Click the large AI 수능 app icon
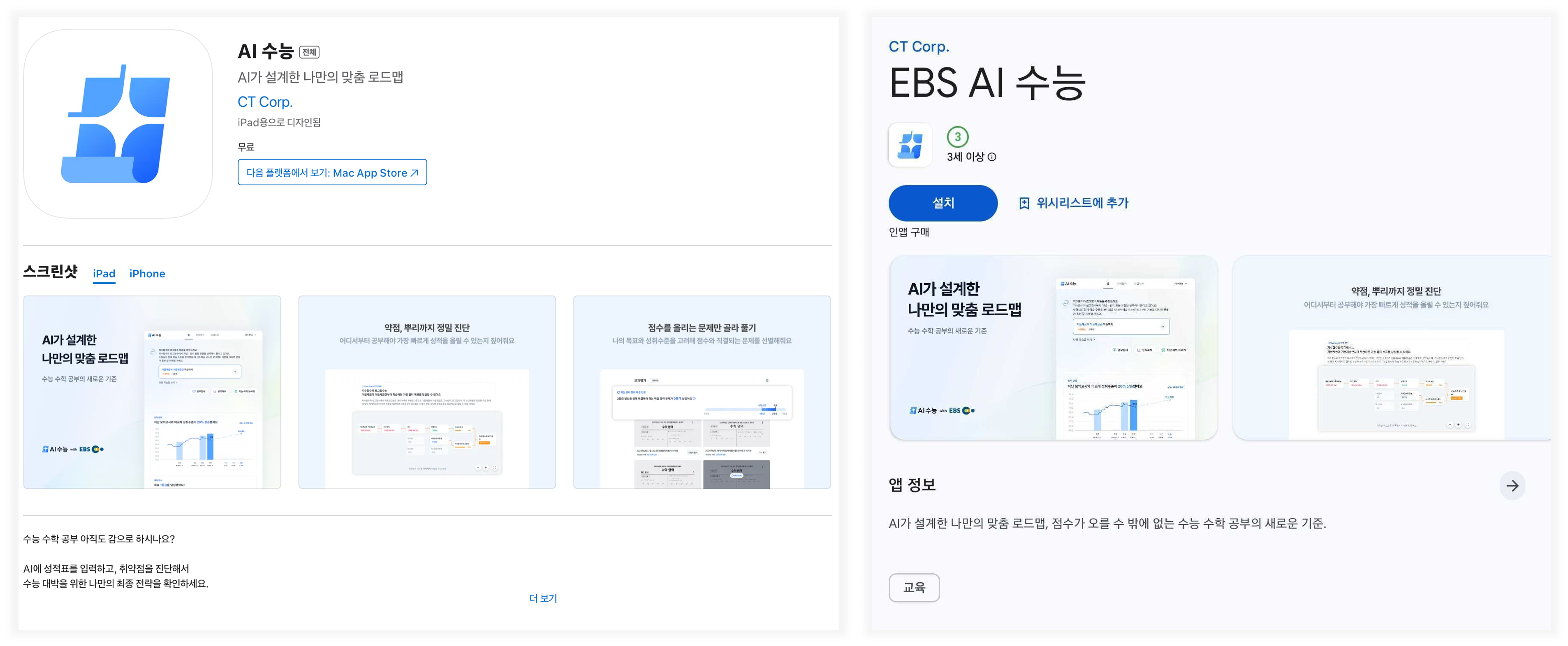 pyautogui.click(x=118, y=124)
